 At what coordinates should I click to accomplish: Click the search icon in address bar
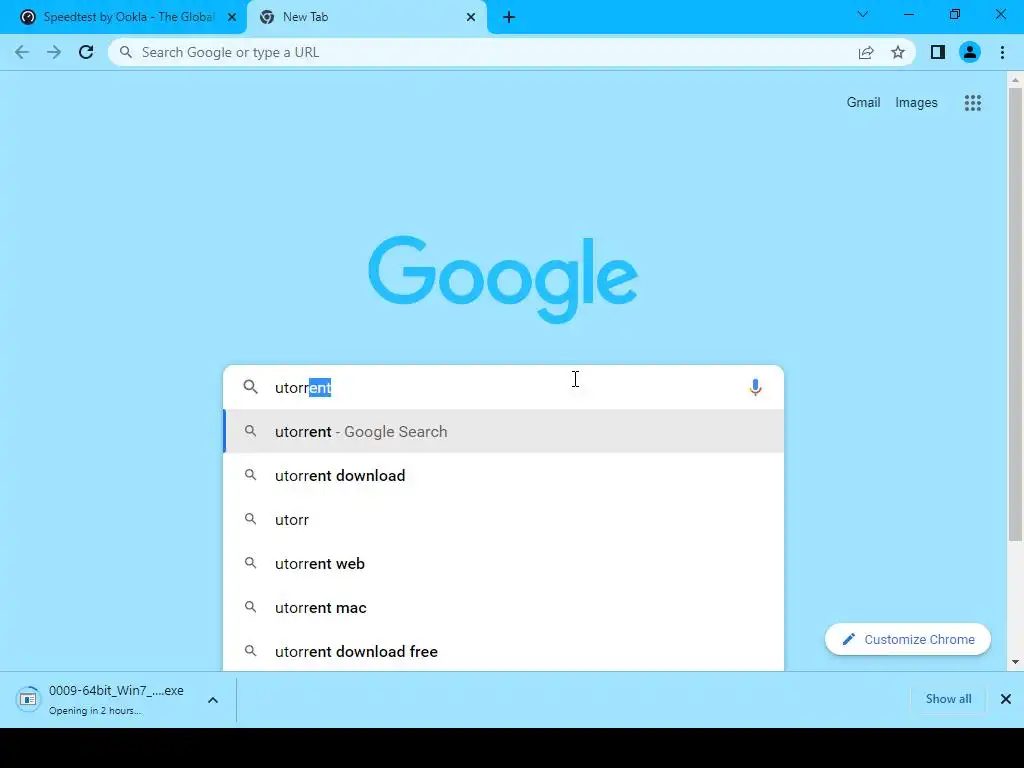[126, 52]
